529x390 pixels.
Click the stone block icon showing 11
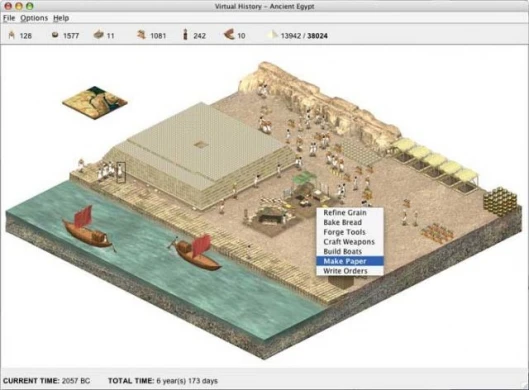(99, 34)
